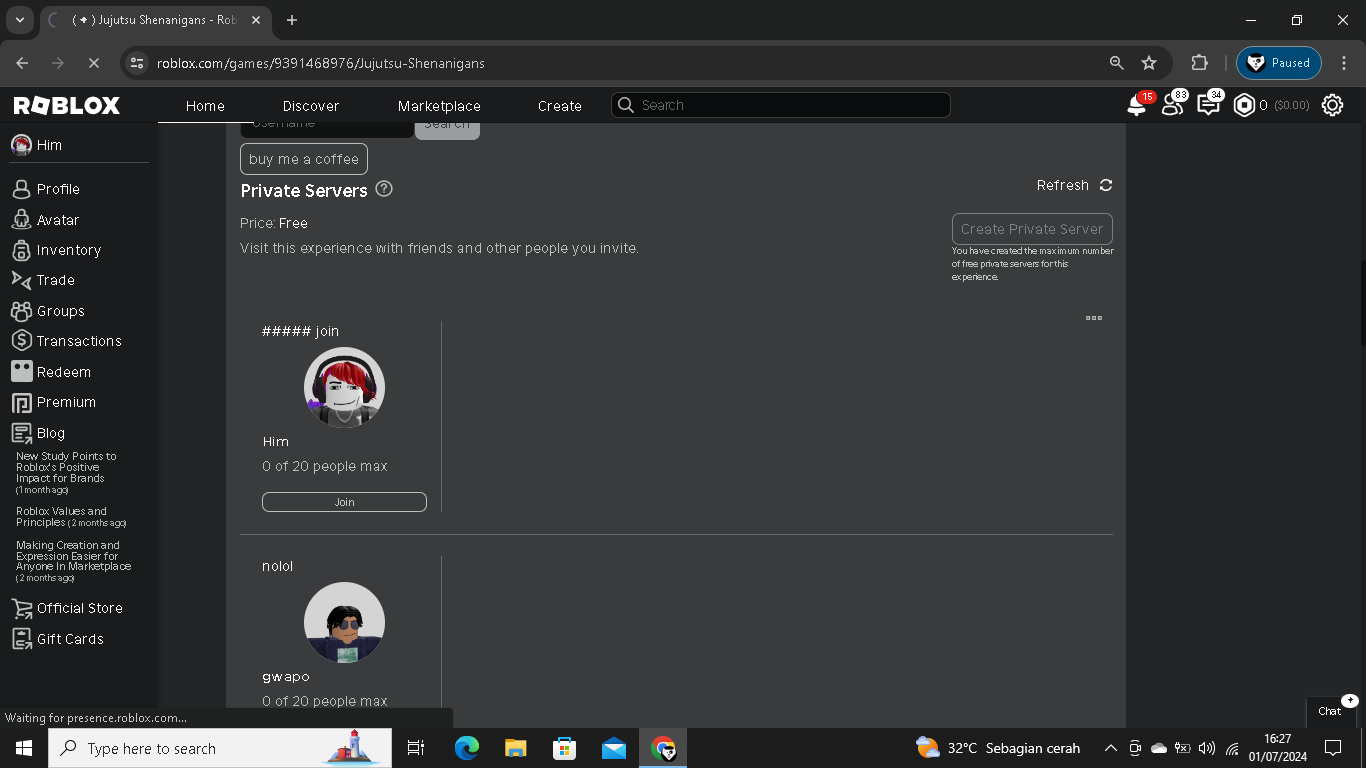Click the Him server owner avatar

coord(344,388)
